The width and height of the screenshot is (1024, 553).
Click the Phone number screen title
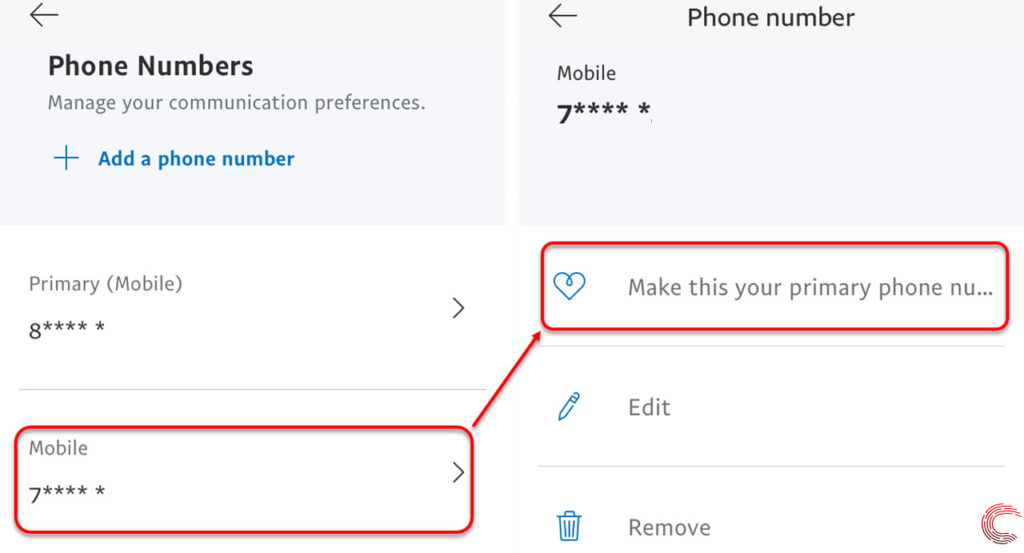coord(771,18)
